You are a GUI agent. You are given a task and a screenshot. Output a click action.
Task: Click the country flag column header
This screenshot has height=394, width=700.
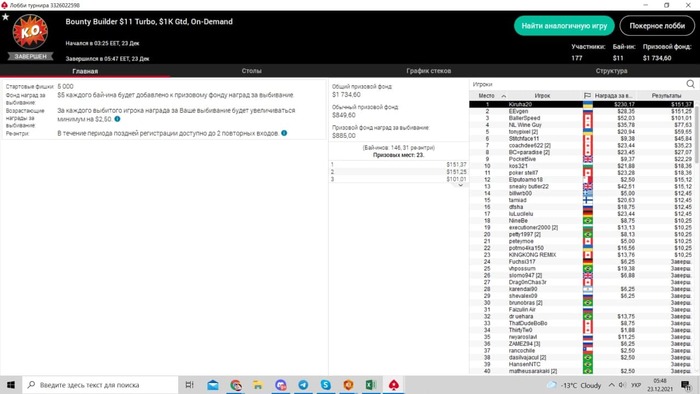588,95
